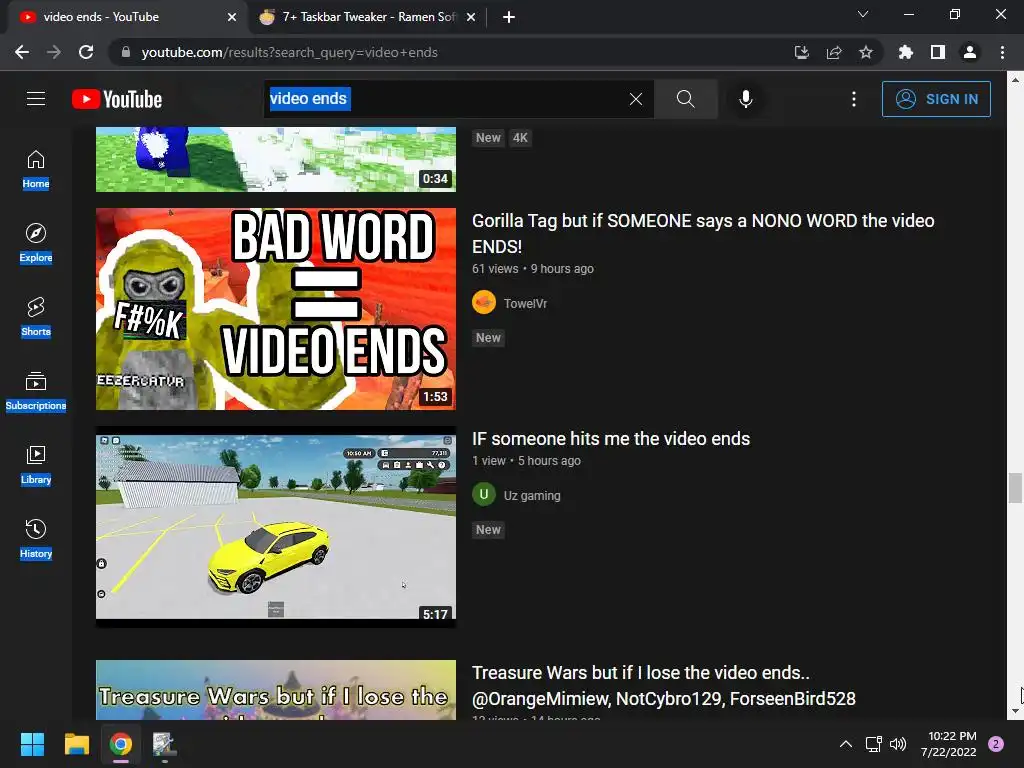Open the clock showing 10:22 PM
Image resolution: width=1024 pixels, height=768 pixels.
948,744
